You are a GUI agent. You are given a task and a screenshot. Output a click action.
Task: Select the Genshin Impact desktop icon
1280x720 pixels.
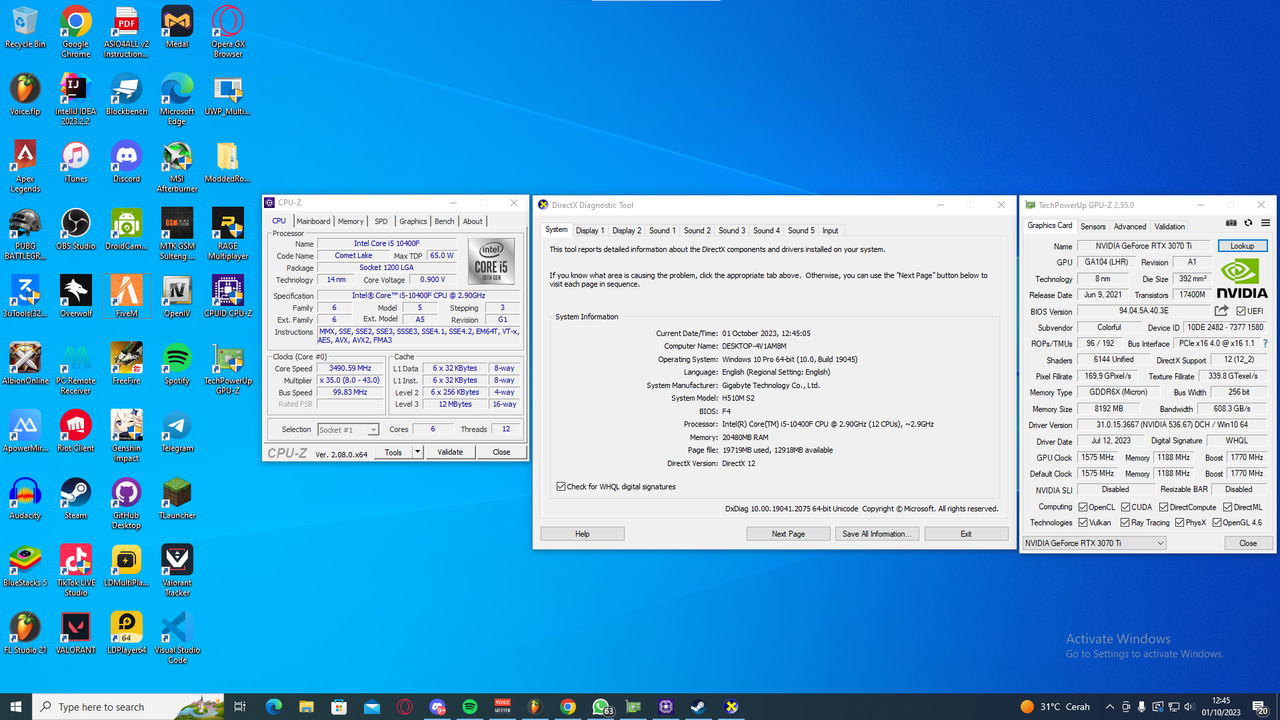(x=127, y=436)
